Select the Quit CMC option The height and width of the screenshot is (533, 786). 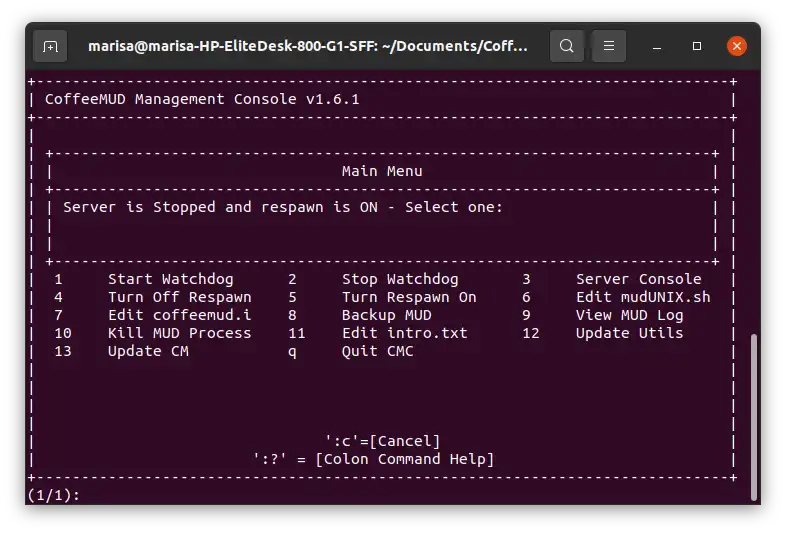[378, 351]
